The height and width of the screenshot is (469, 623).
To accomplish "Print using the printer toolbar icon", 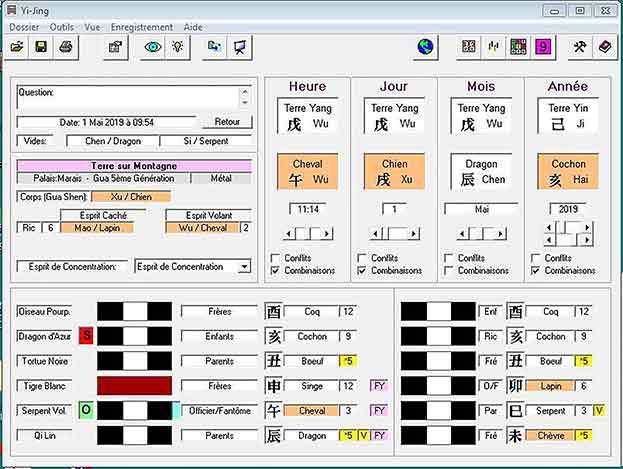I will pos(66,47).
